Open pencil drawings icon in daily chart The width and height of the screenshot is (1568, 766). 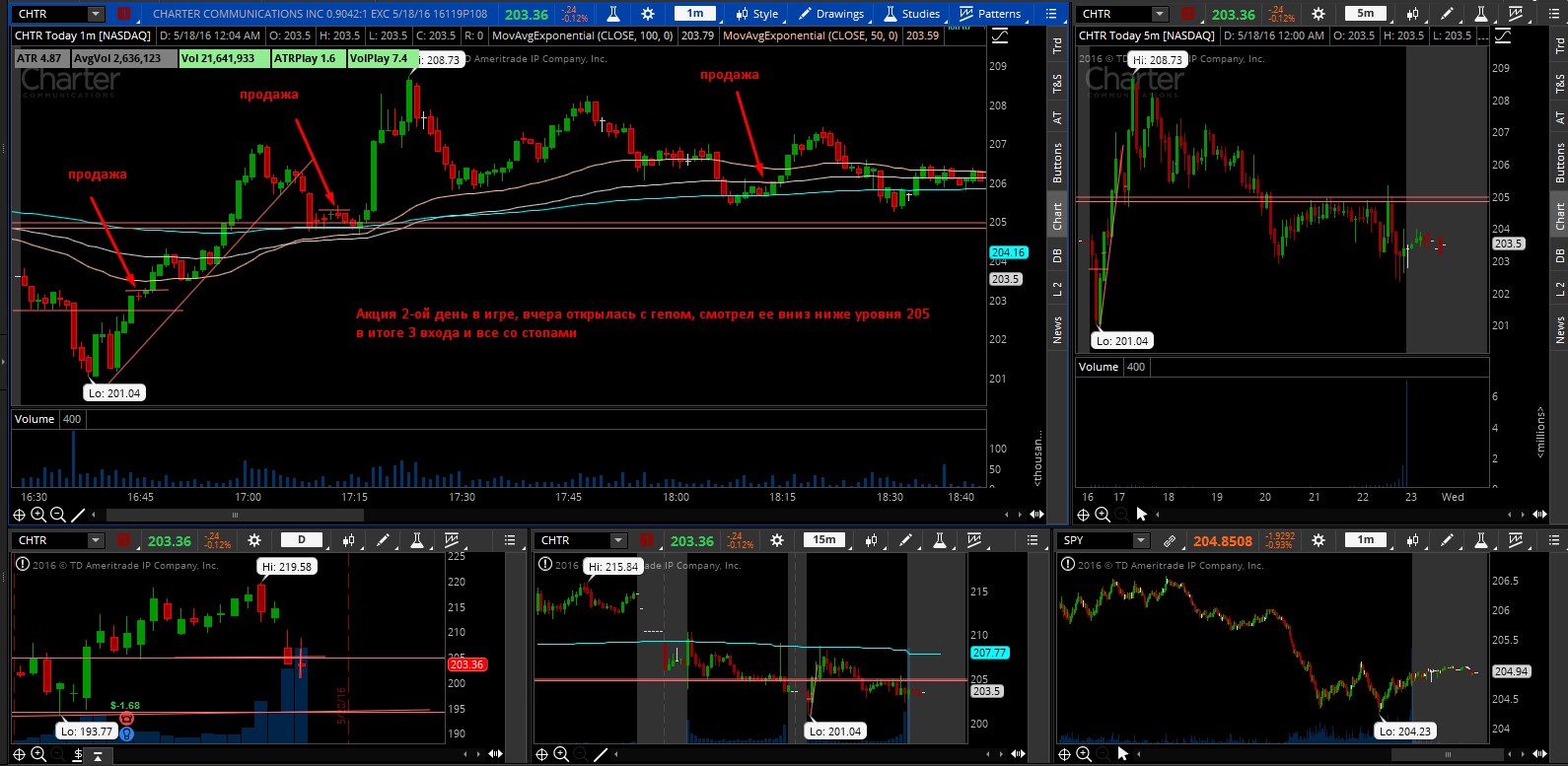click(383, 540)
